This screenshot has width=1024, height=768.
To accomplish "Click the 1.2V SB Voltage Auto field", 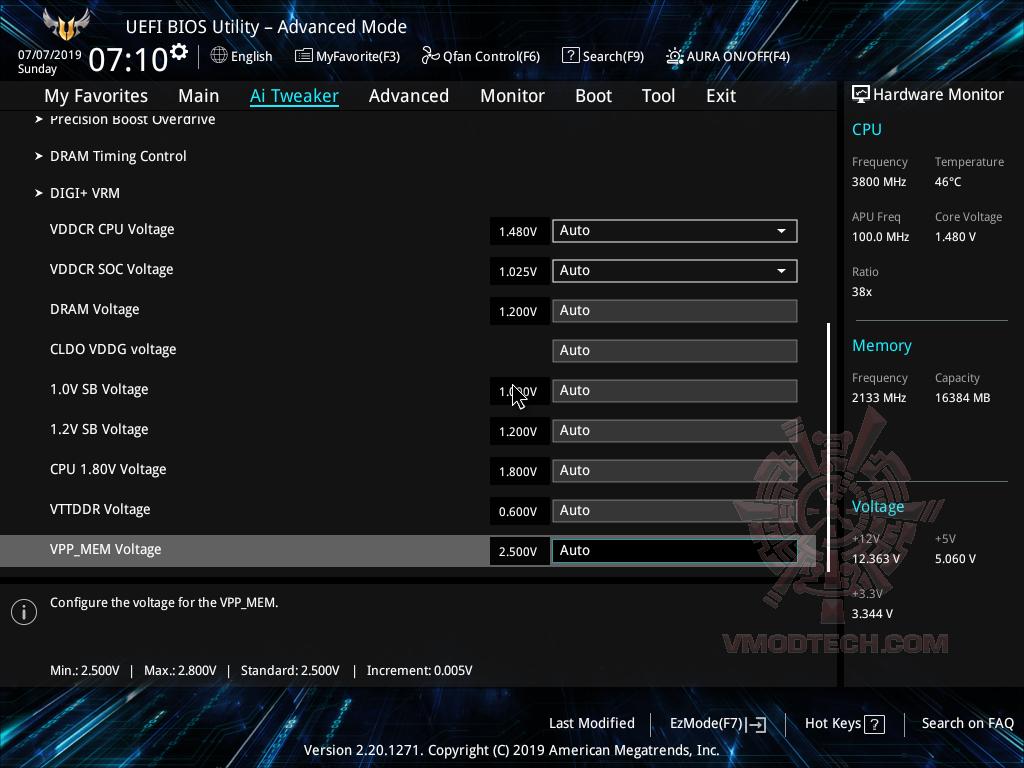I will tap(675, 430).
